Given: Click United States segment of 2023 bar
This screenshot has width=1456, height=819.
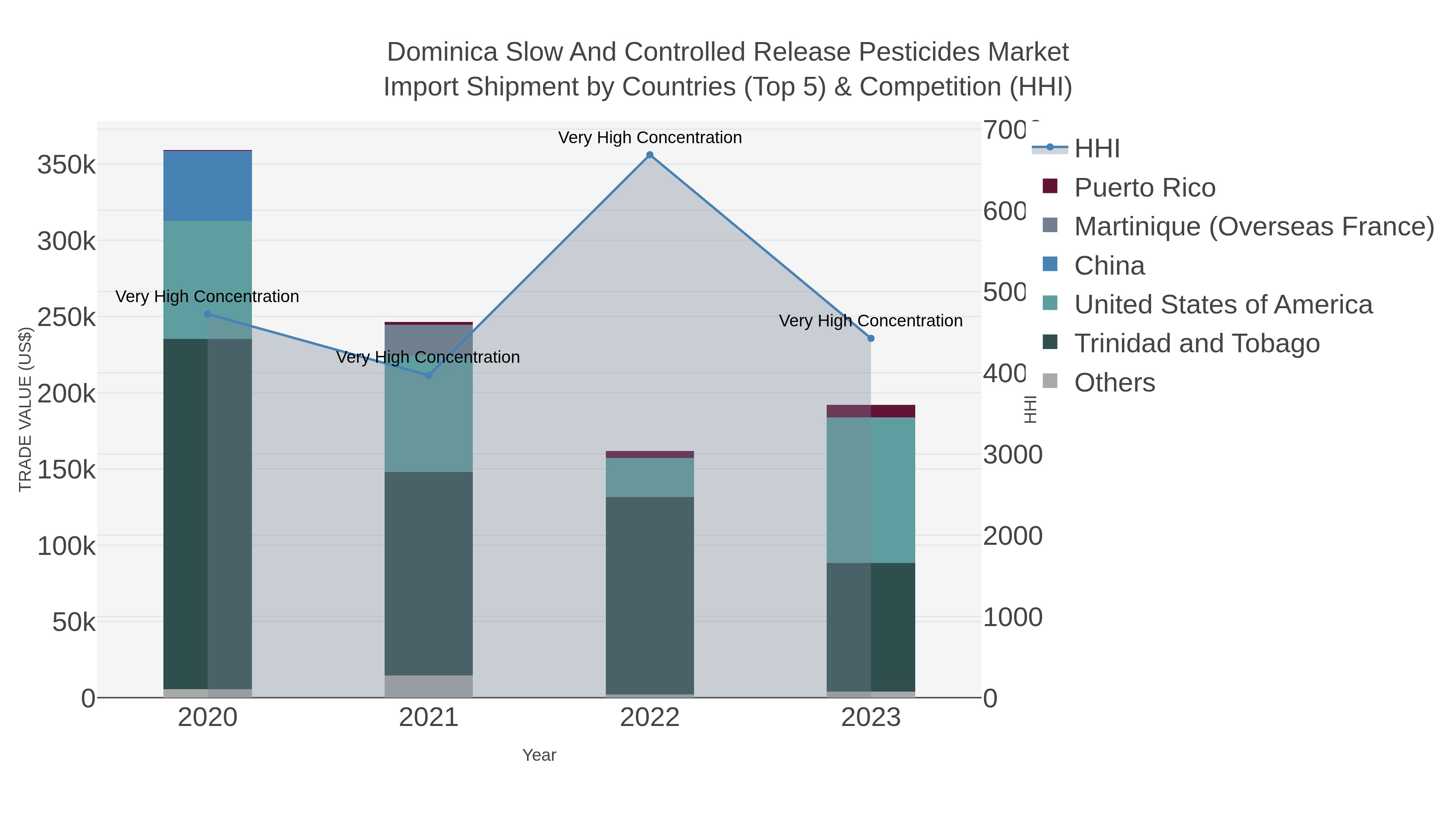Looking at the screenshot, I should point(871,490).
